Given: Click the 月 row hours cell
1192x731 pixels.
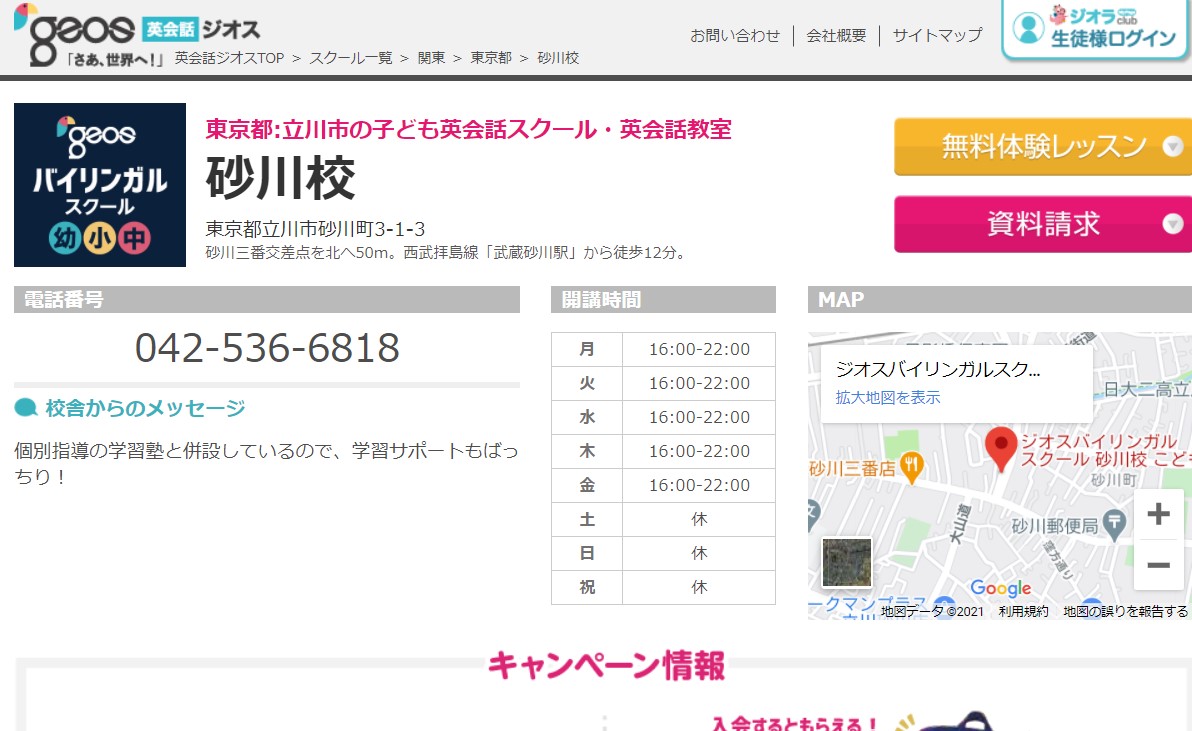Looking at the screenshot, I should point(699,350).
